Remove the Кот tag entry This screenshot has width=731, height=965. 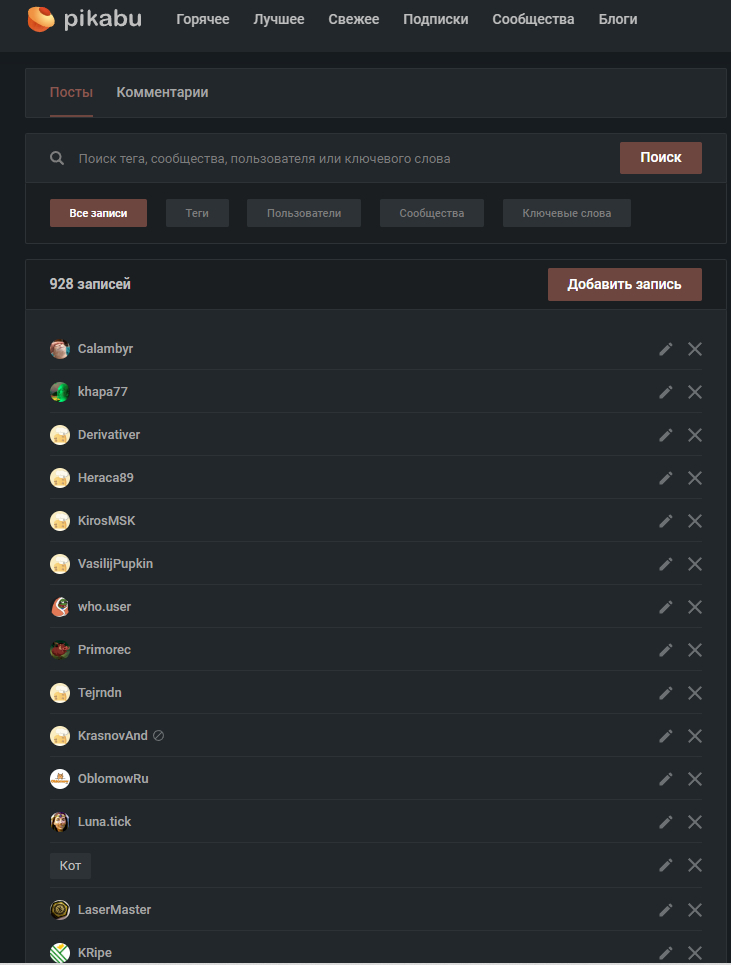pos(695,865)
